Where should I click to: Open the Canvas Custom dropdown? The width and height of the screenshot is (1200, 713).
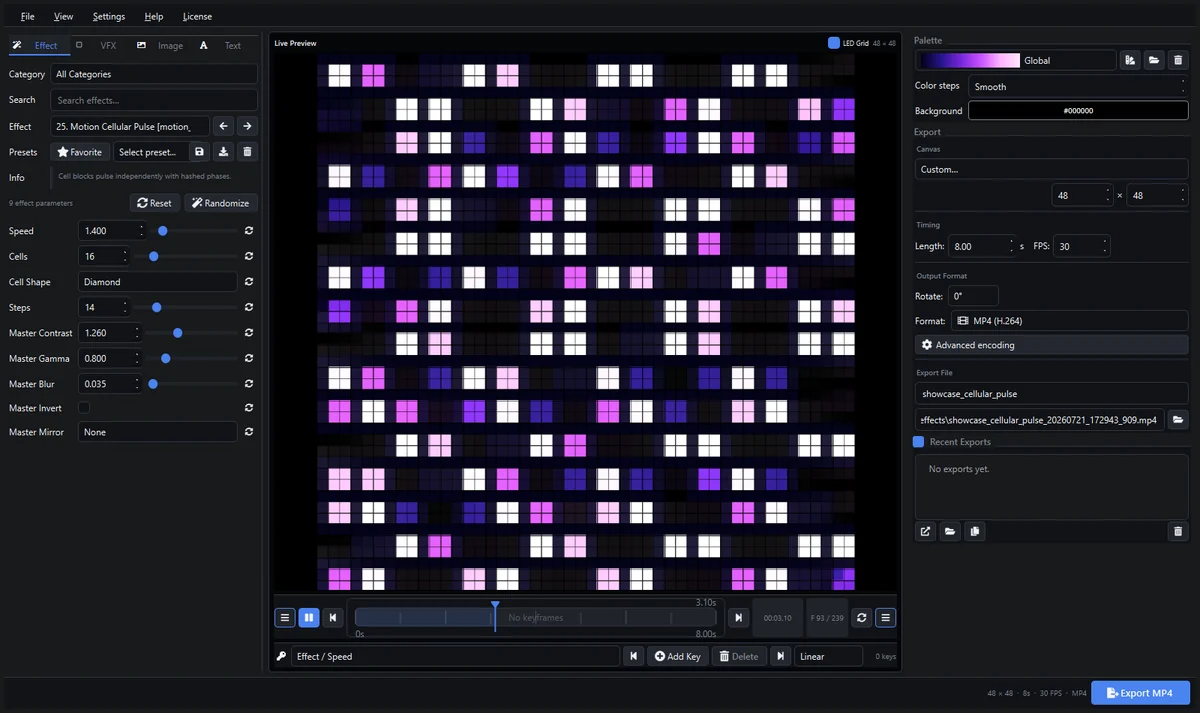tap(1051, 169)
